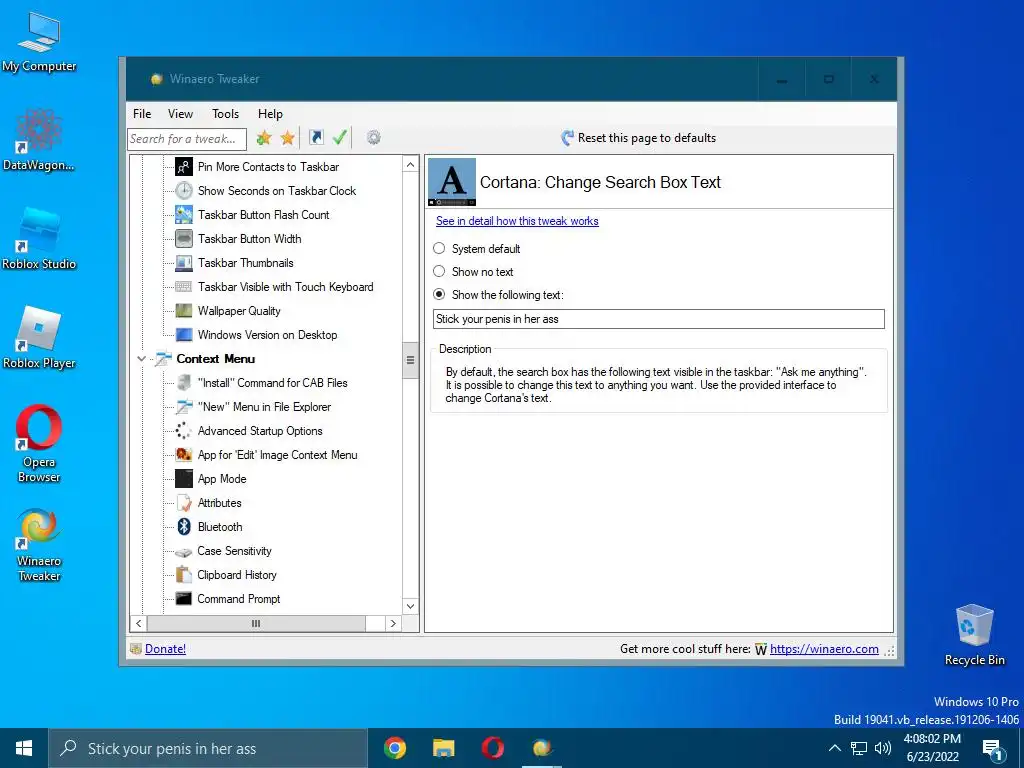Open Opera Browser desktop icon
The width and height of the screenshot is (1024, 768).
(39, 444)
